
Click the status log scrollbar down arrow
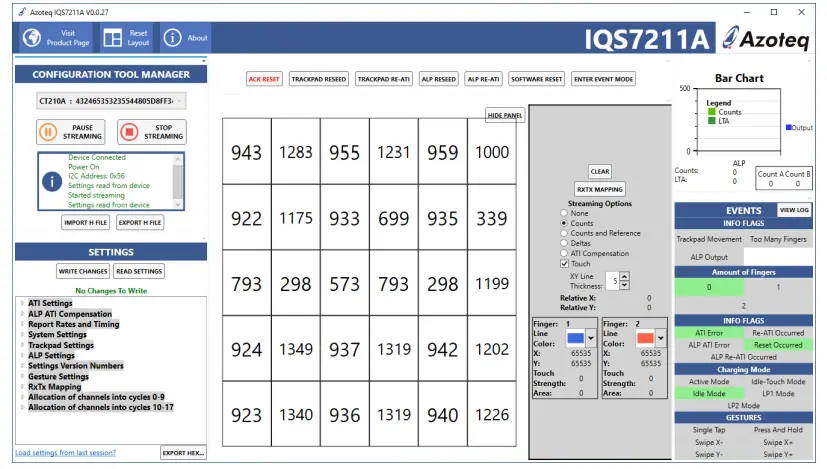[x=178, y=205]
